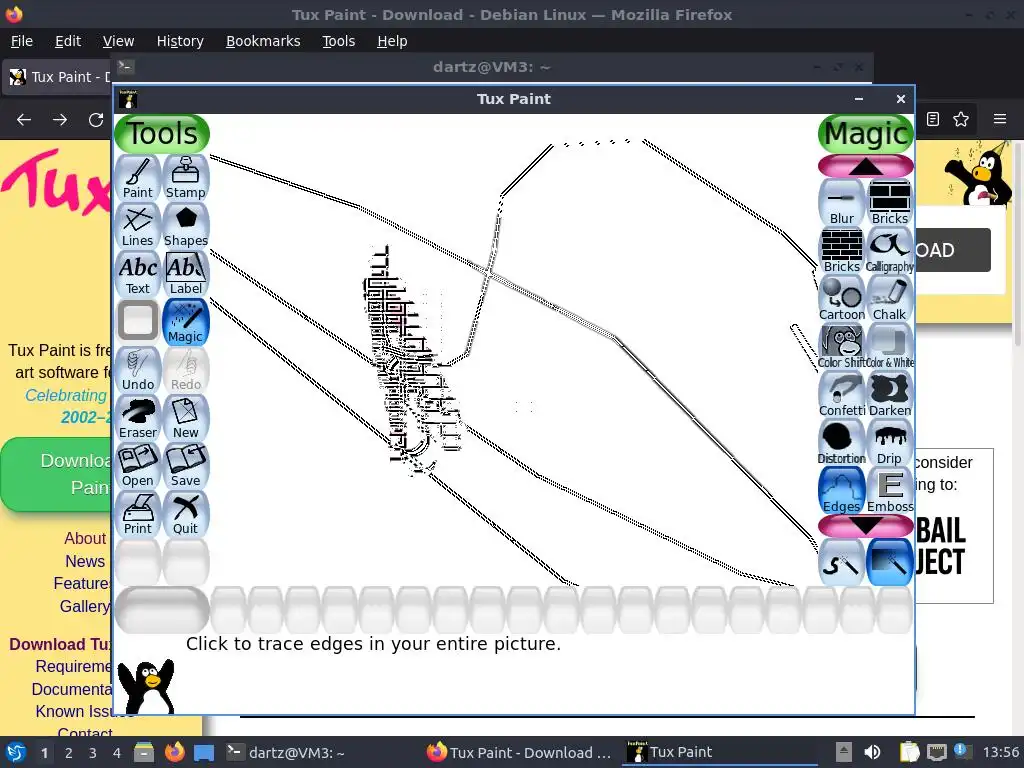Open the News link on website
The image size is (1024, 768).
(x=85, y=561)
